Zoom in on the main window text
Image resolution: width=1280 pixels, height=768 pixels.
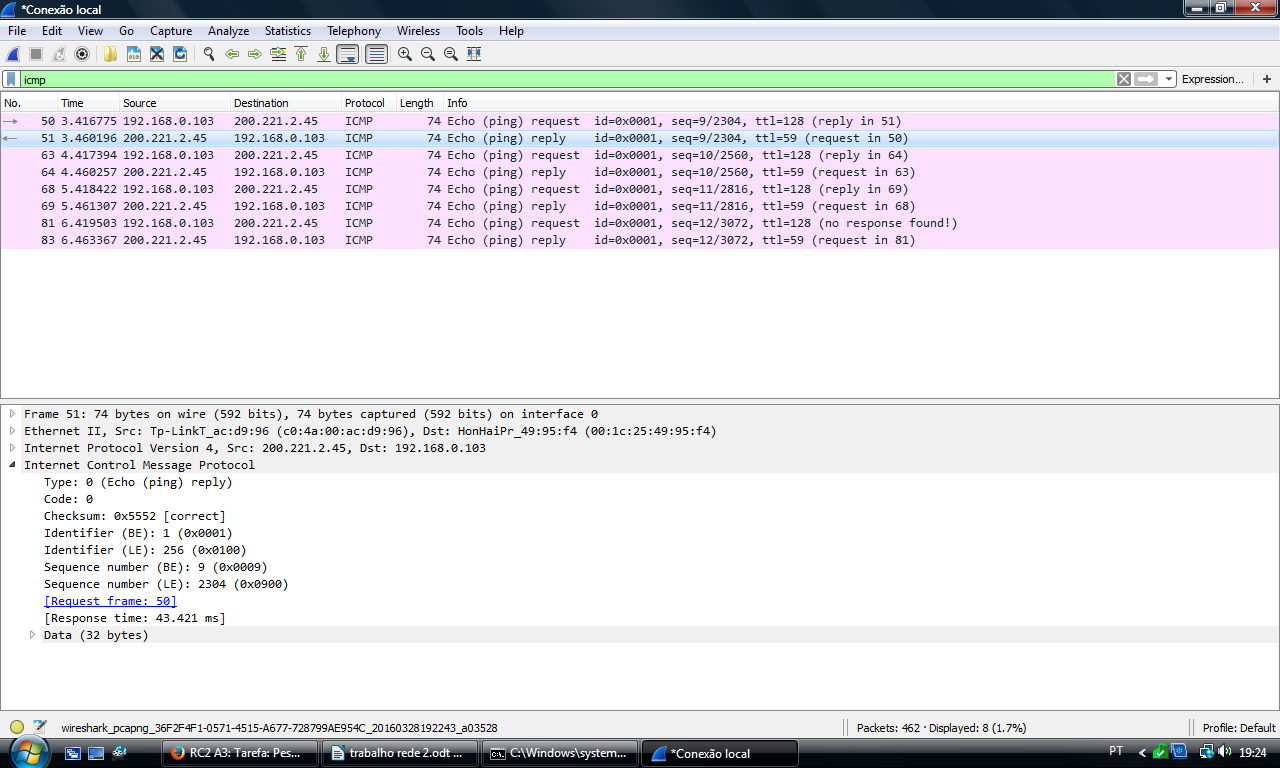point(405,54)
